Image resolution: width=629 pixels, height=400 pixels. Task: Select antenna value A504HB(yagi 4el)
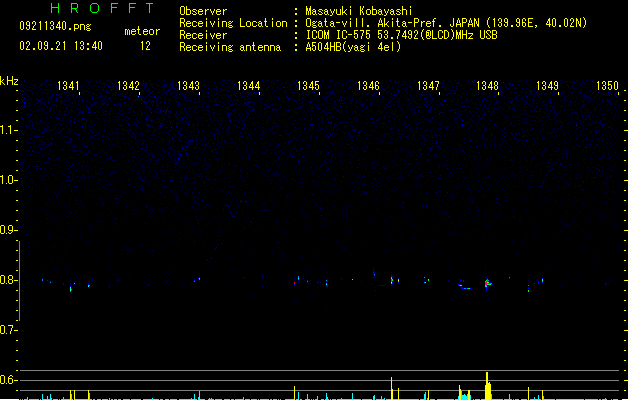[353, 47]
